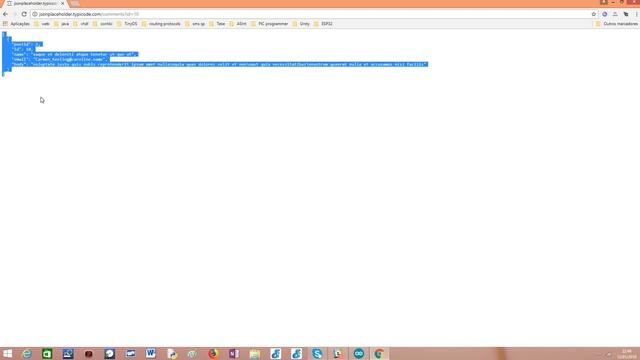Launch Firefox from the taskbar
This screenshot has height=360, width=640.
coord(213,353)
